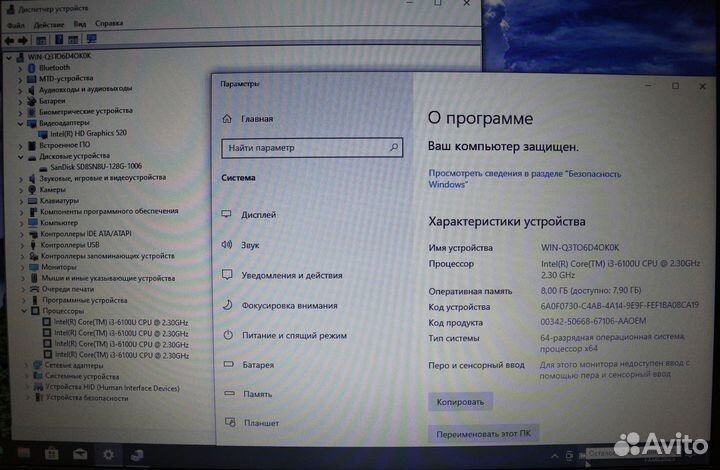Minimize the Параметры window

pos(648,85)
